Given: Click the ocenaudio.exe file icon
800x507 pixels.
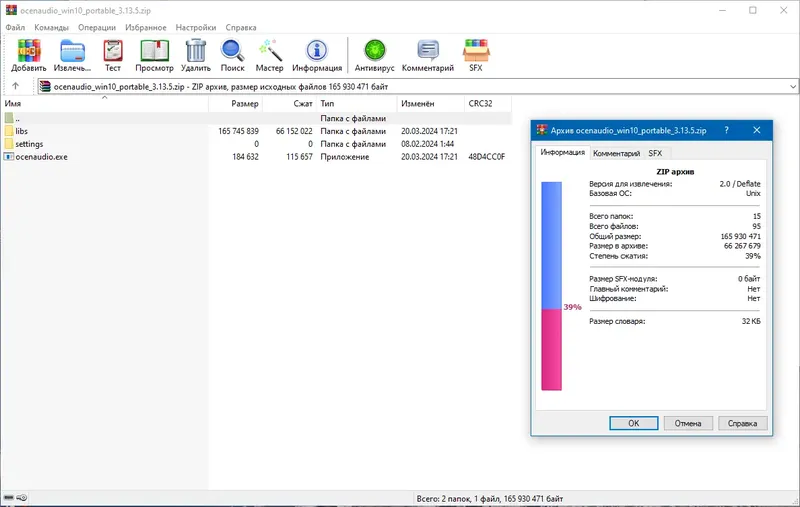Looking at the screenshot, I should pyautogui.click(x=9, y=157).
